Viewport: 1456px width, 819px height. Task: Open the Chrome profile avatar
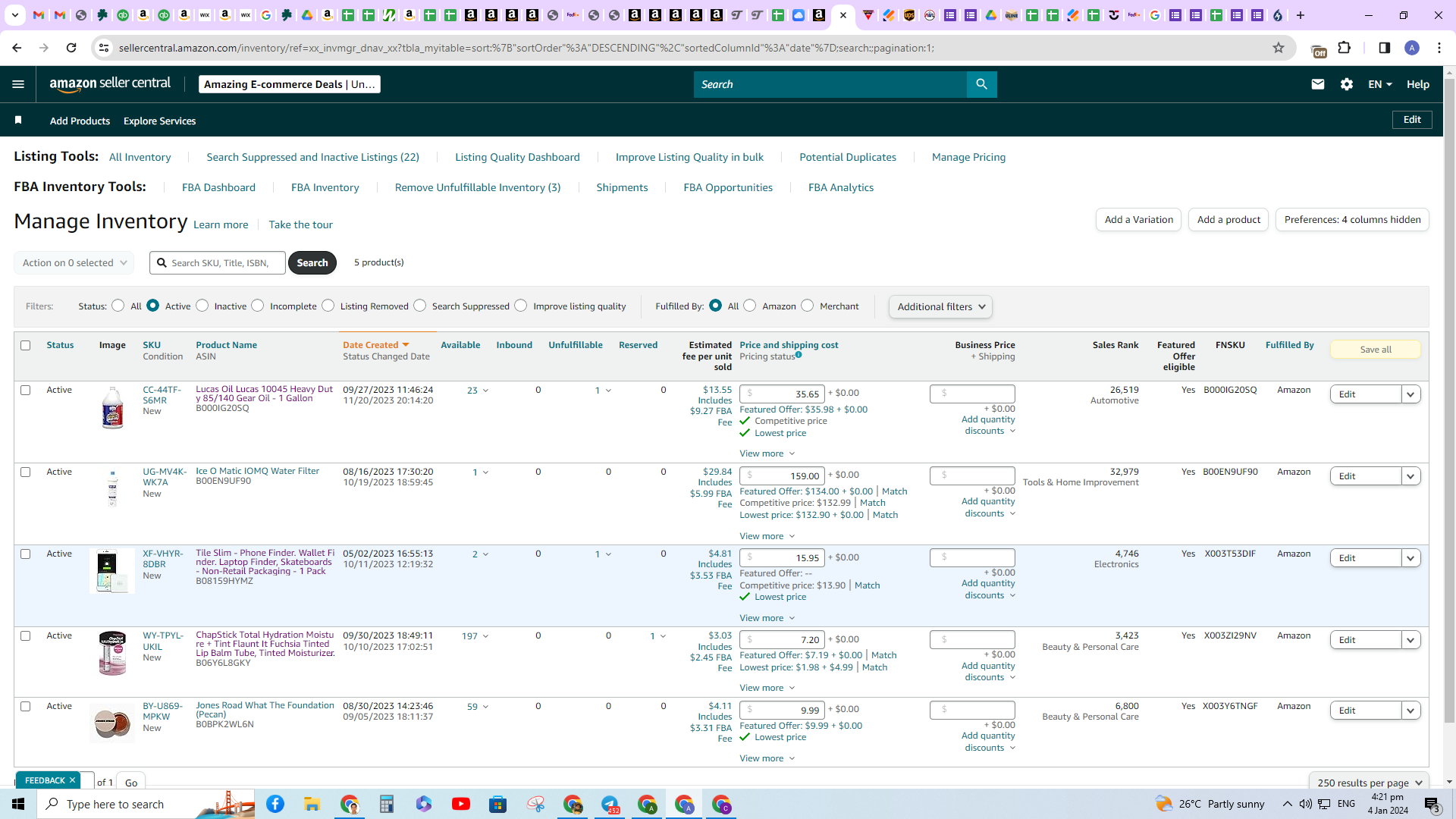point(1412,48)
